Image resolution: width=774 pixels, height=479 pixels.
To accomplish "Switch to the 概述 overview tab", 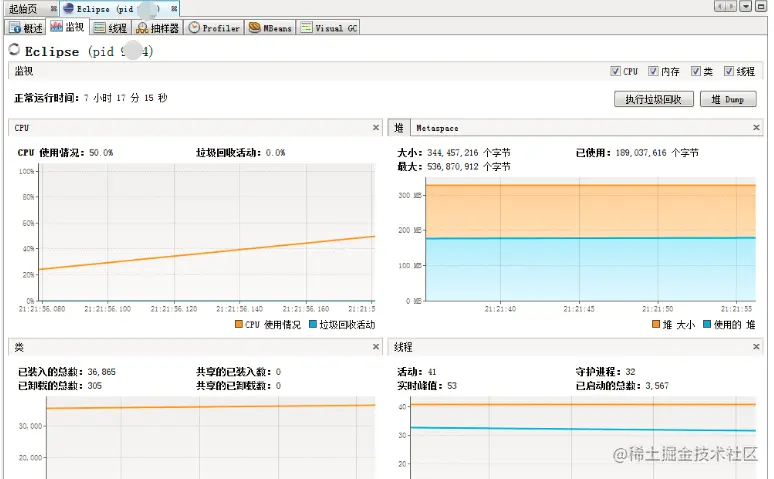I will point(27,28).
